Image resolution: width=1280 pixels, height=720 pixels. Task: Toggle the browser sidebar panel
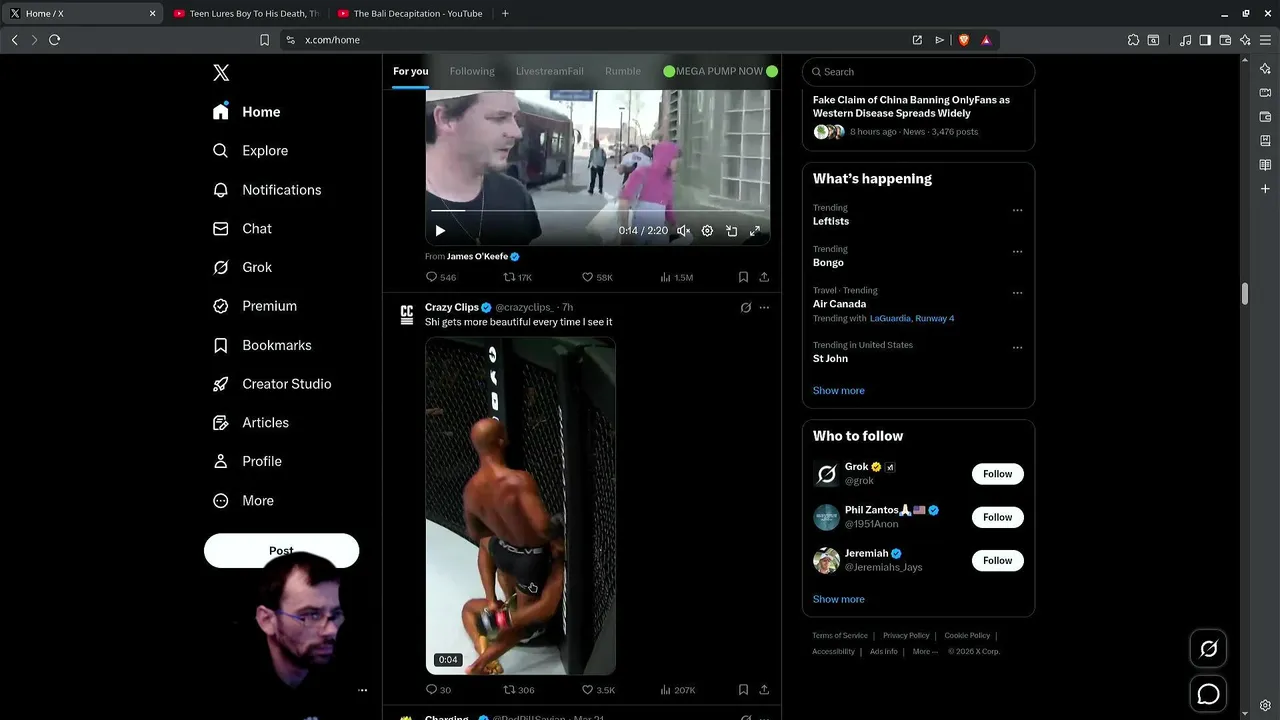(1205, 40)
